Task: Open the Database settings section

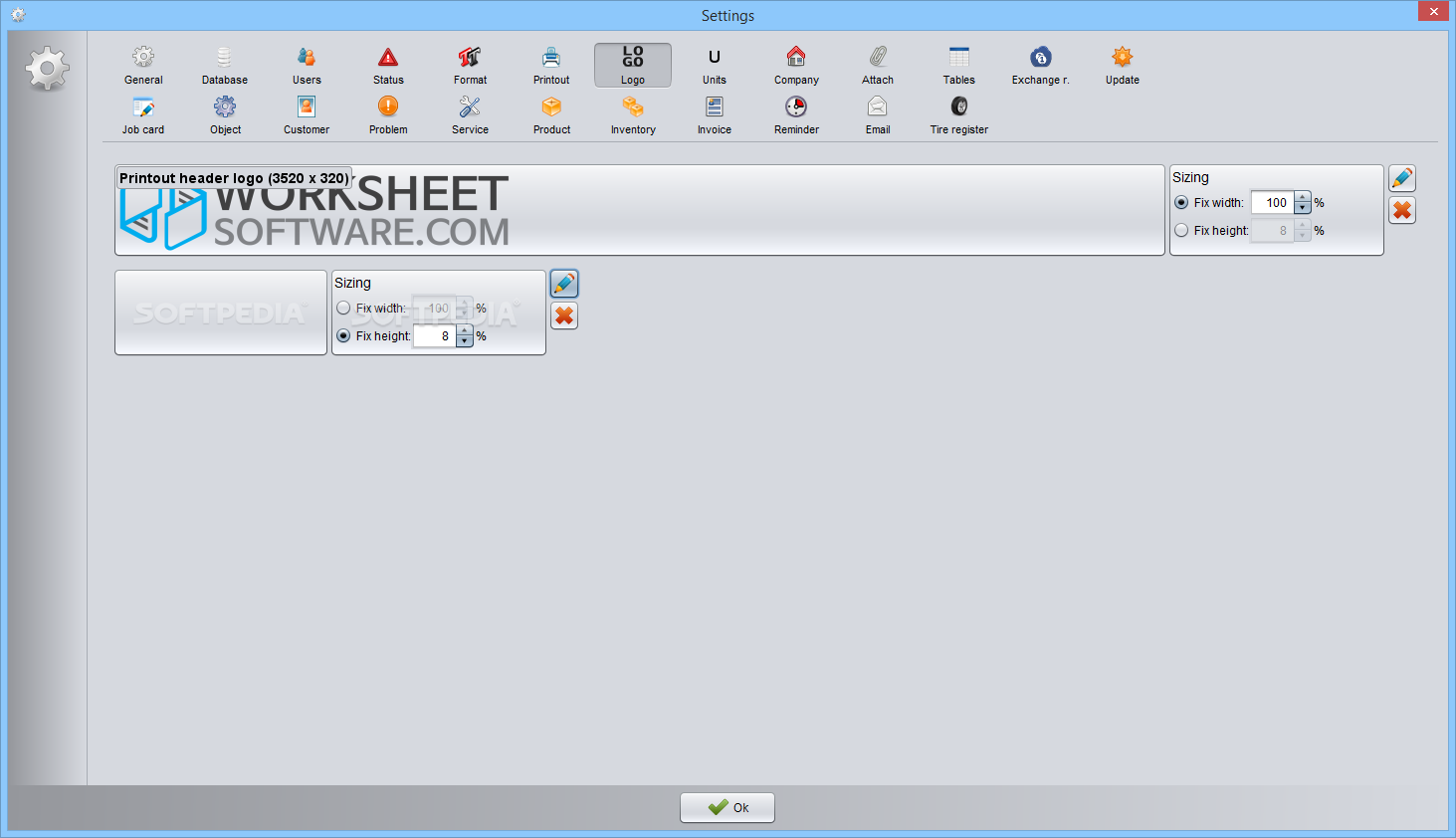Action: pos(225,66)
